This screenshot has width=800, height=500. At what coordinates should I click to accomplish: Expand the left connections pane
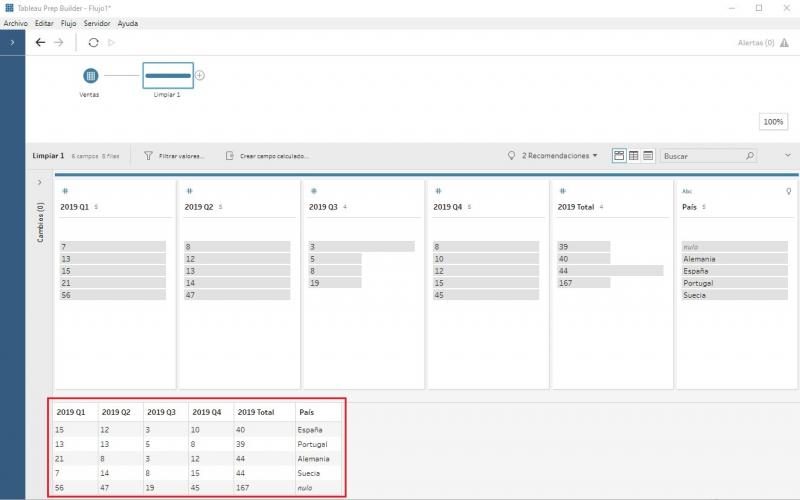12,43
